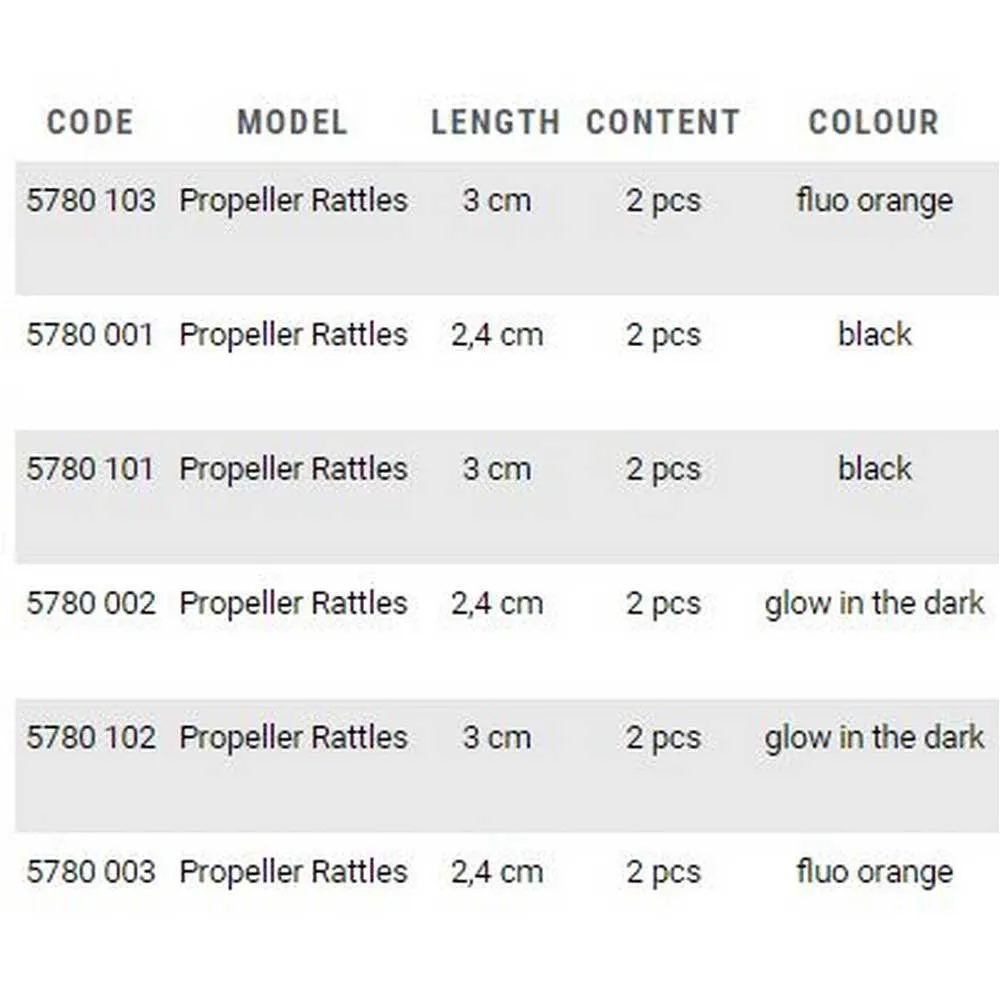
Task: Select product code 5780 002
Action: [91, 603]
